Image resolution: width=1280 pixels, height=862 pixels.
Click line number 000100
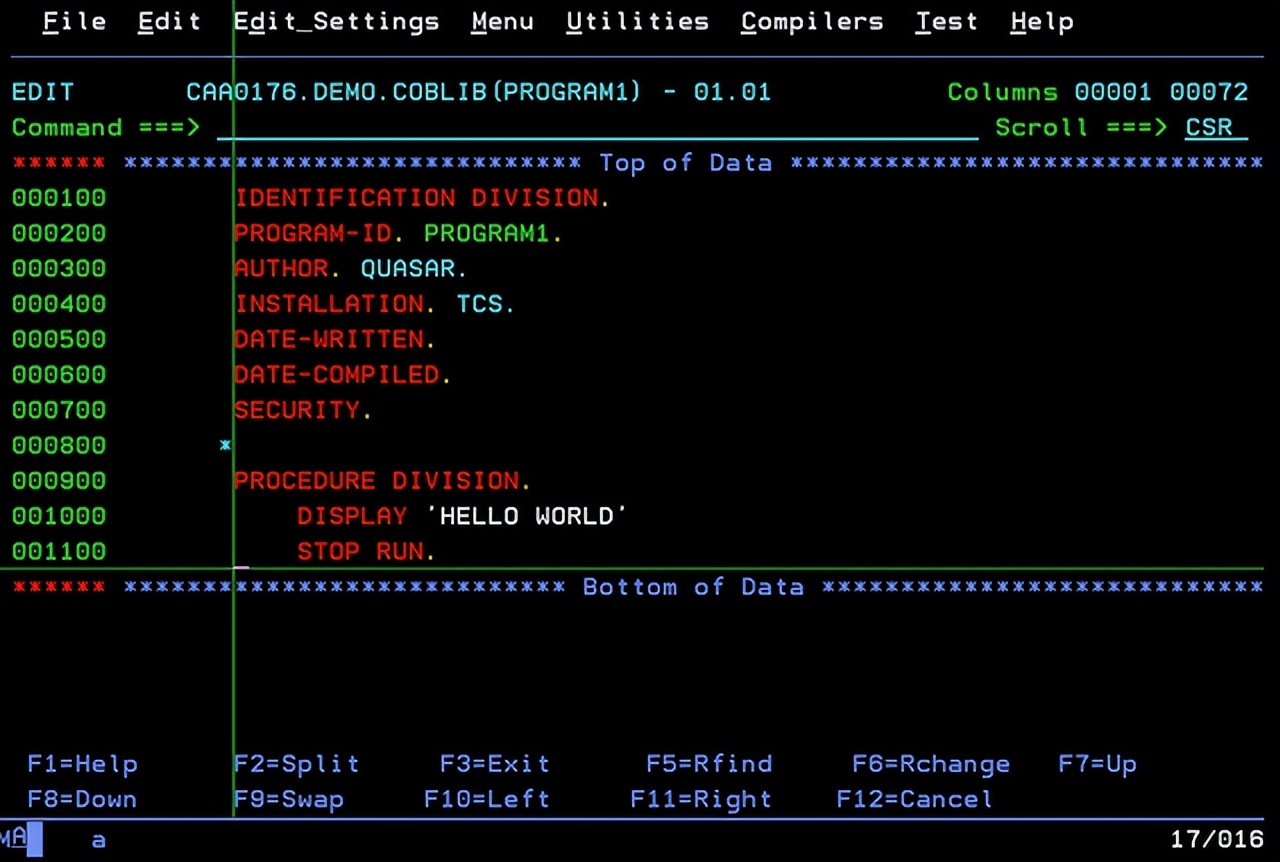(x=59, y=198)
